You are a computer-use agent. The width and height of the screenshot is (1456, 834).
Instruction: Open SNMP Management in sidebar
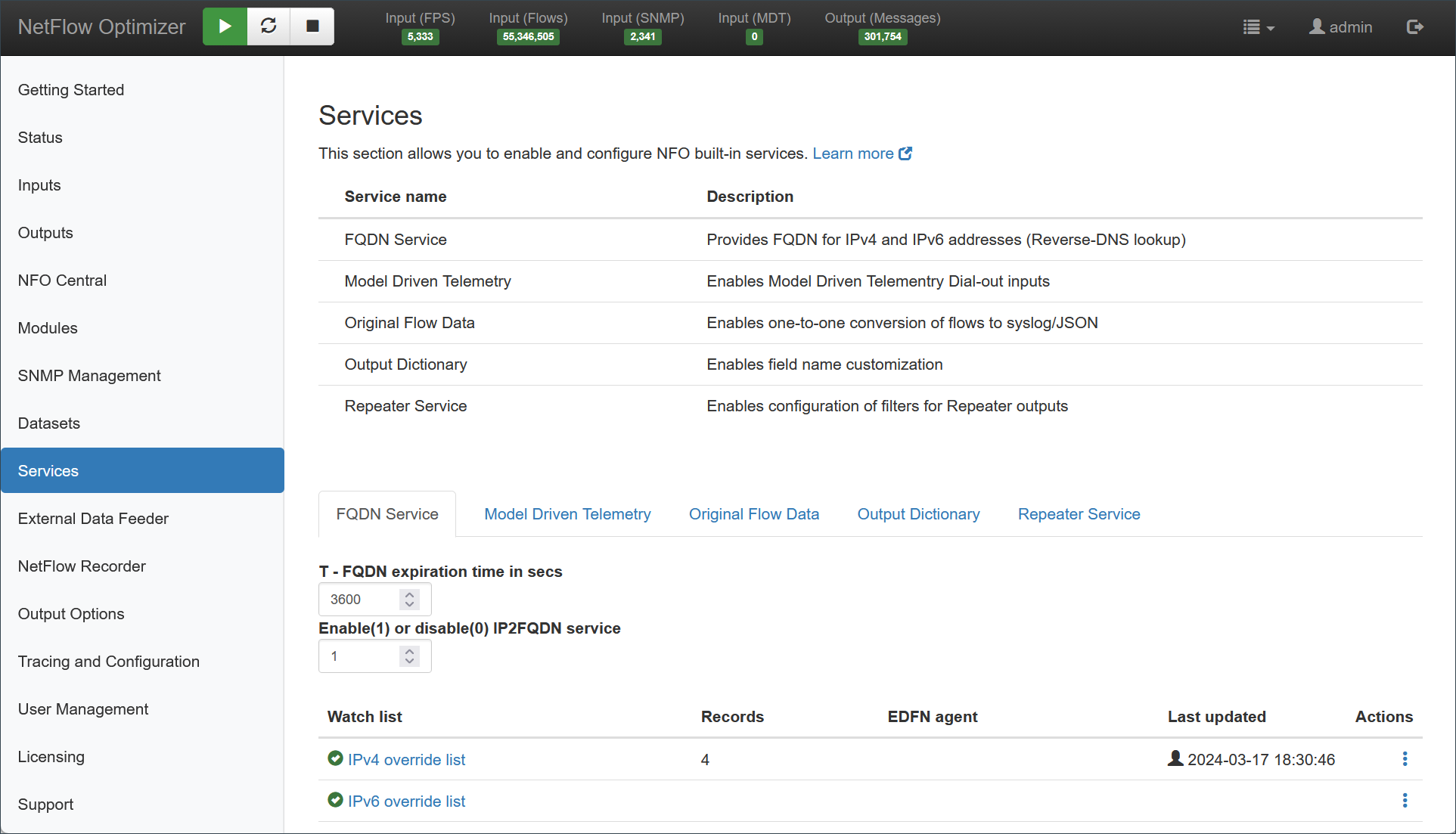pos(89,376)
